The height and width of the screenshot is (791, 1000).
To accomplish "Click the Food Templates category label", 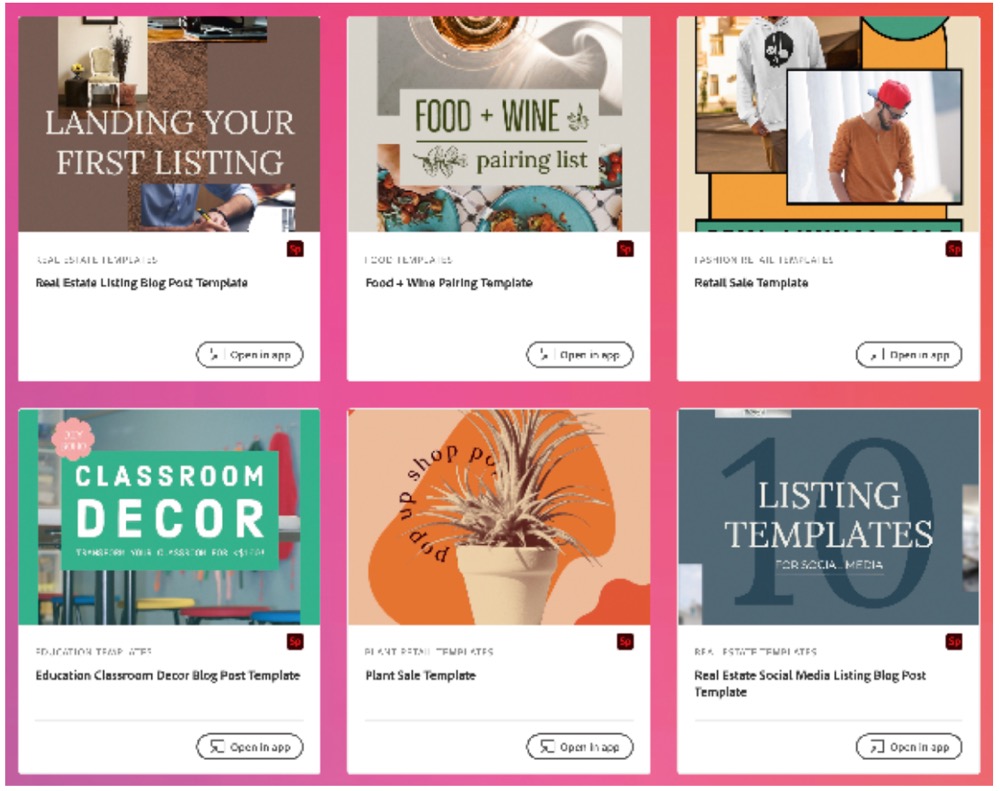I will (408, 260).
